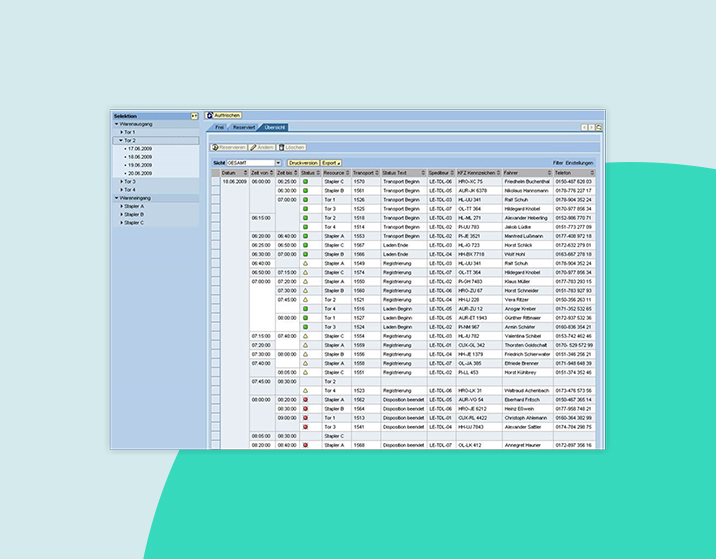Click the Löschen trash button
Screen dimensions: 716x559
[291, 147]
